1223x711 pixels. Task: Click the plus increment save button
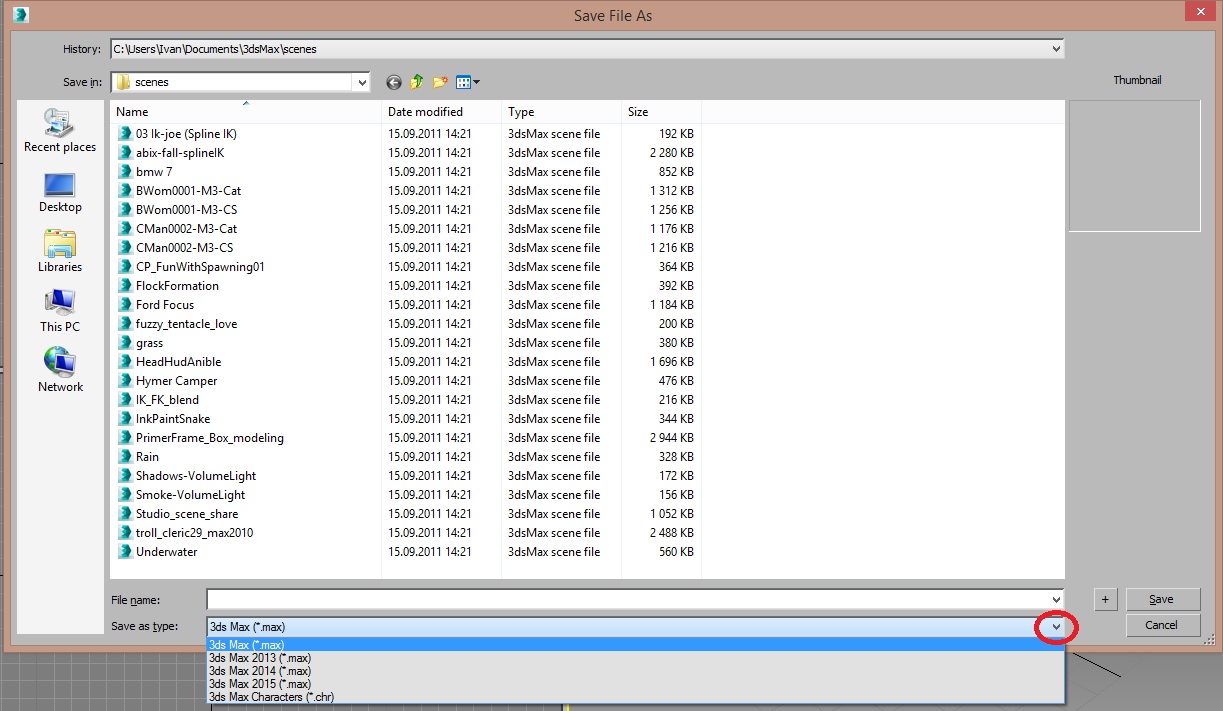click(x=1106, y=599)
